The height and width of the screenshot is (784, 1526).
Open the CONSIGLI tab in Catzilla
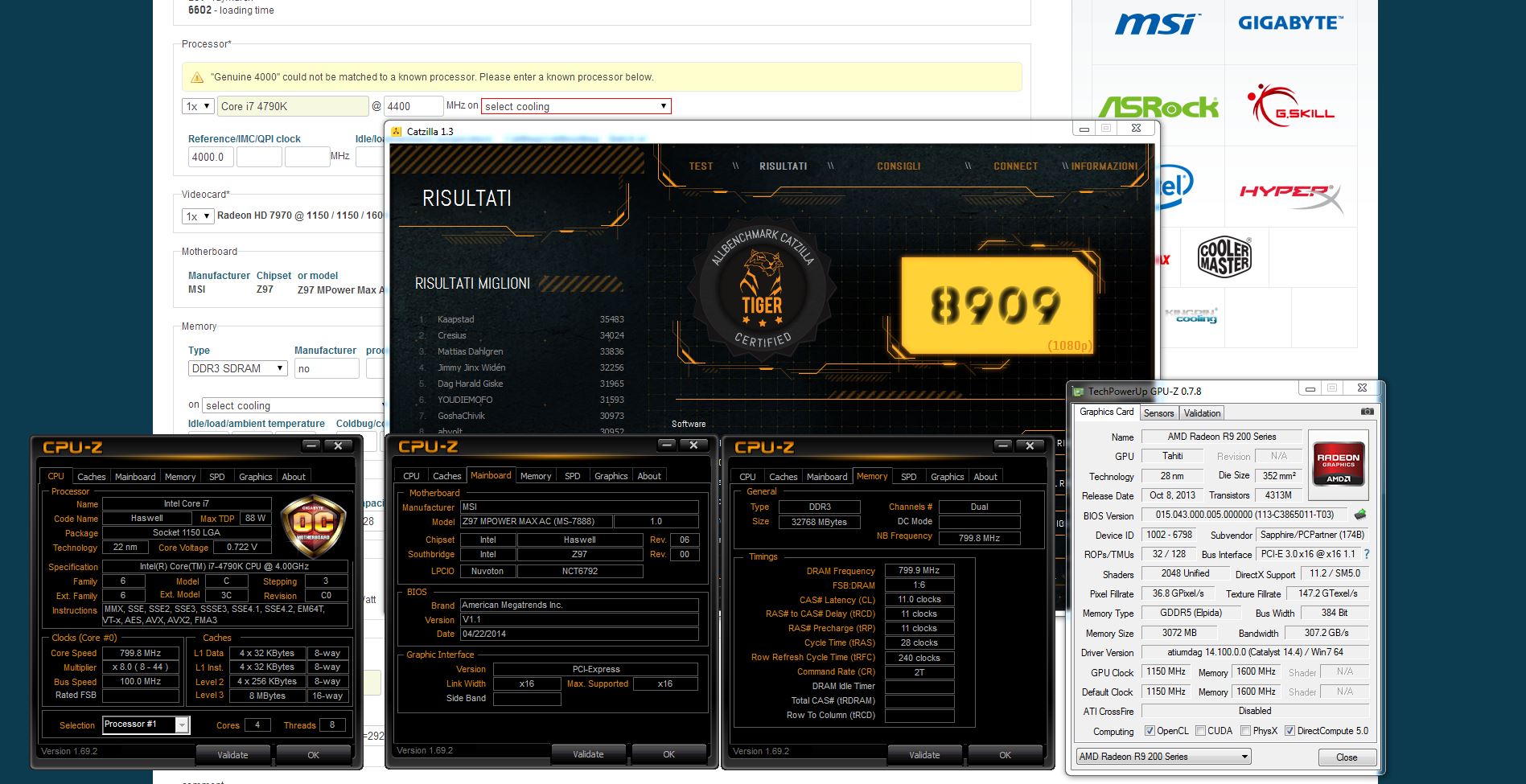pyautogui.click(x=899, y=166)
